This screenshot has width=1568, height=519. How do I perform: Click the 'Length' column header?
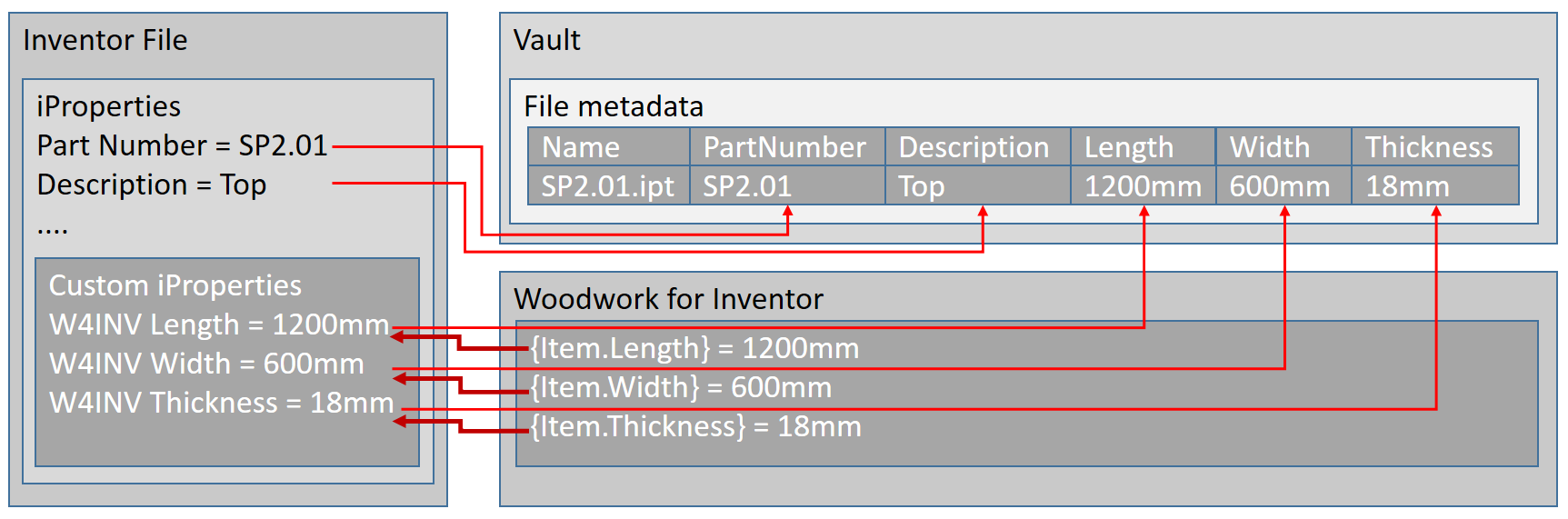click(1144, 146)
